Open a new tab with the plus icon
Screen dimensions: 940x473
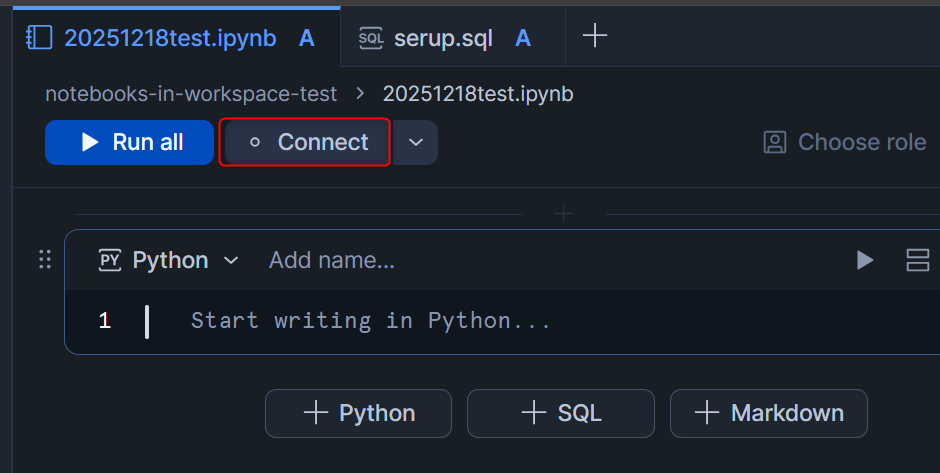pos(595,37)
